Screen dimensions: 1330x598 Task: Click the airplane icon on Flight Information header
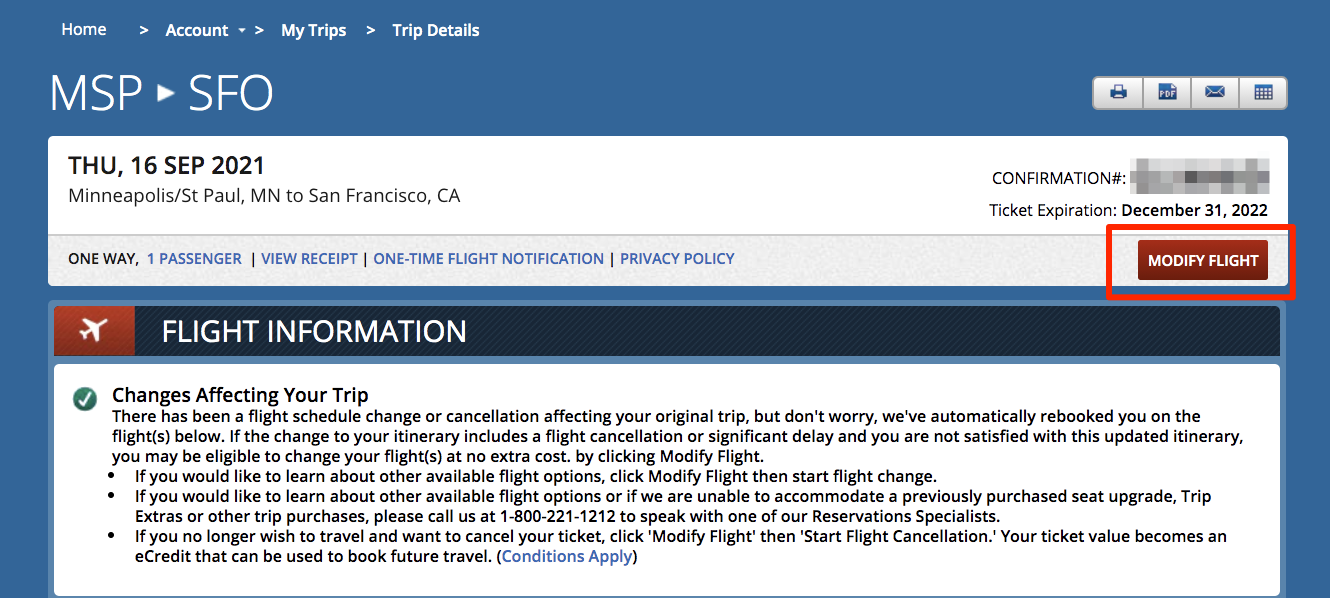93,330
